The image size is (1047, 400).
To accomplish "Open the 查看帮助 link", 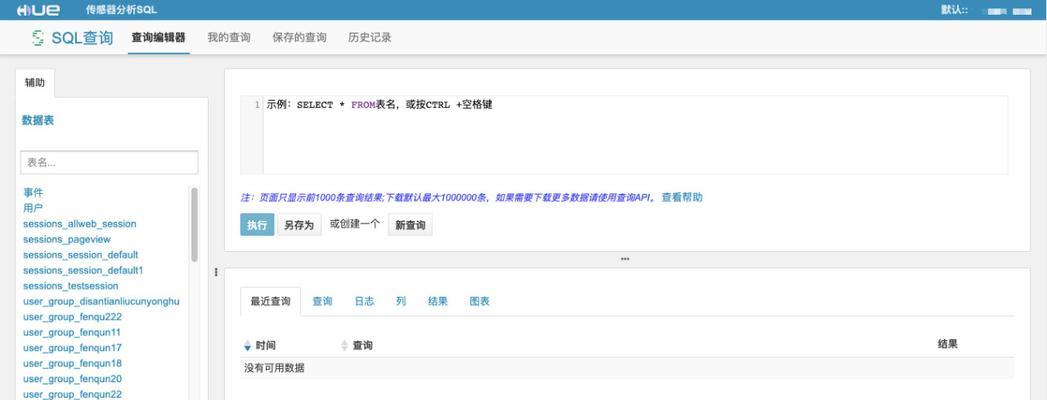I will [682, 198].
